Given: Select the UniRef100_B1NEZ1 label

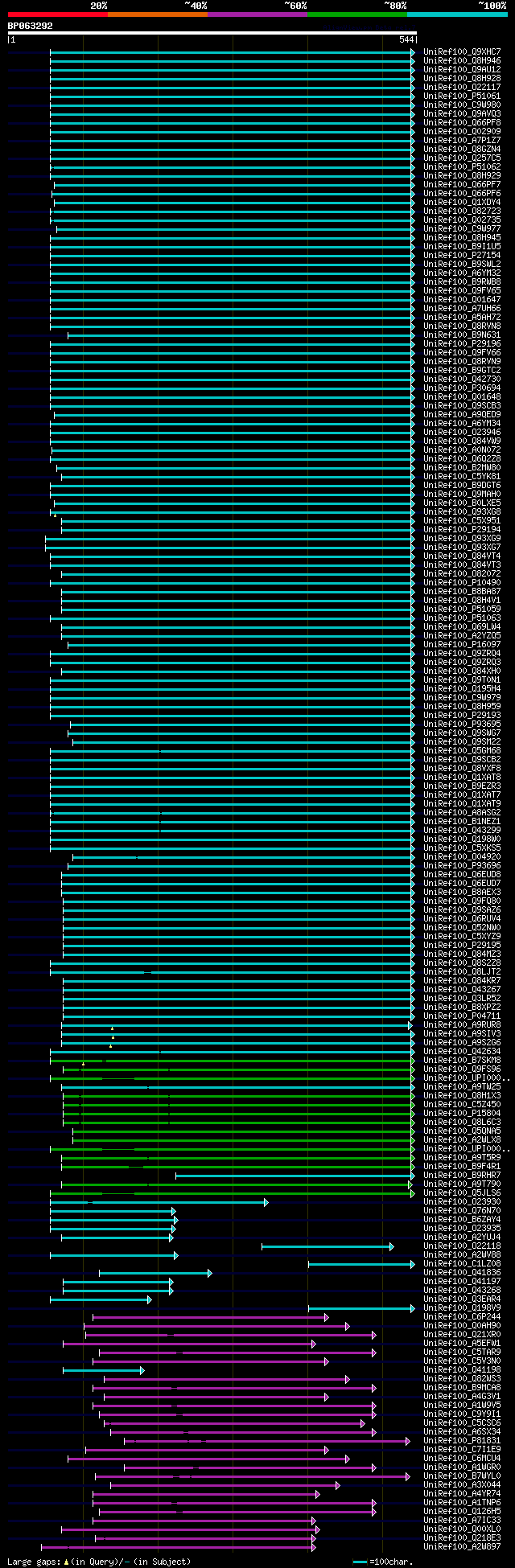Looking at the screenshot, I should click(x=462, y=821).
